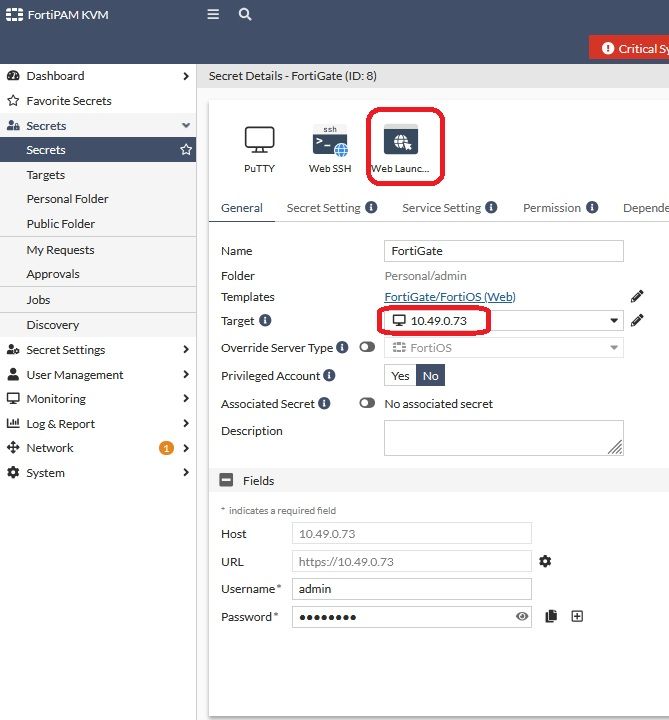Click the Log & Report chart icon
Viewport: 669px width, 720px height.
(x=13, y=423)
